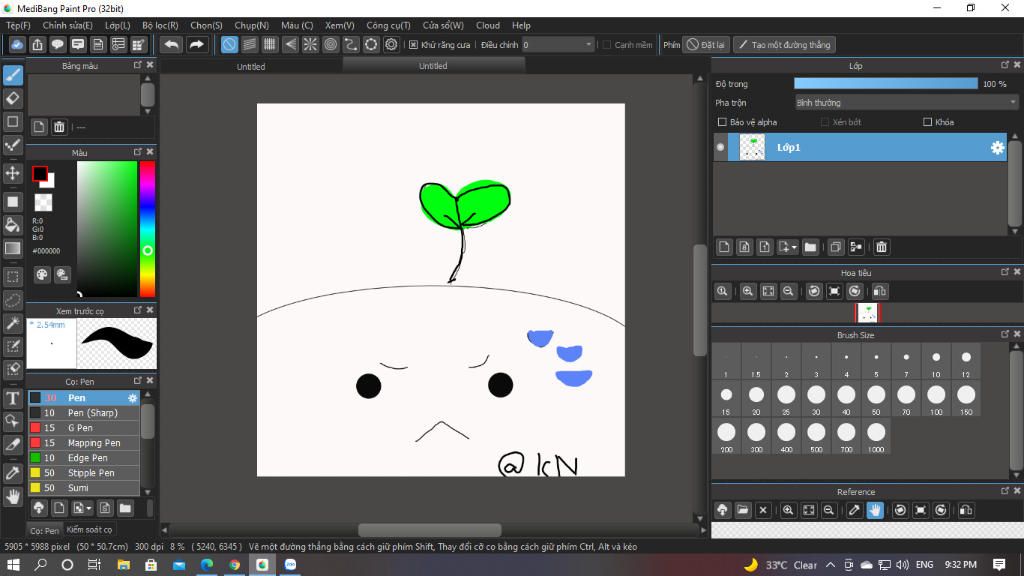Open the Công cụ(T) menu
Image resolution: width=1024 pixels, height=576 pixels.
[388, 25]
